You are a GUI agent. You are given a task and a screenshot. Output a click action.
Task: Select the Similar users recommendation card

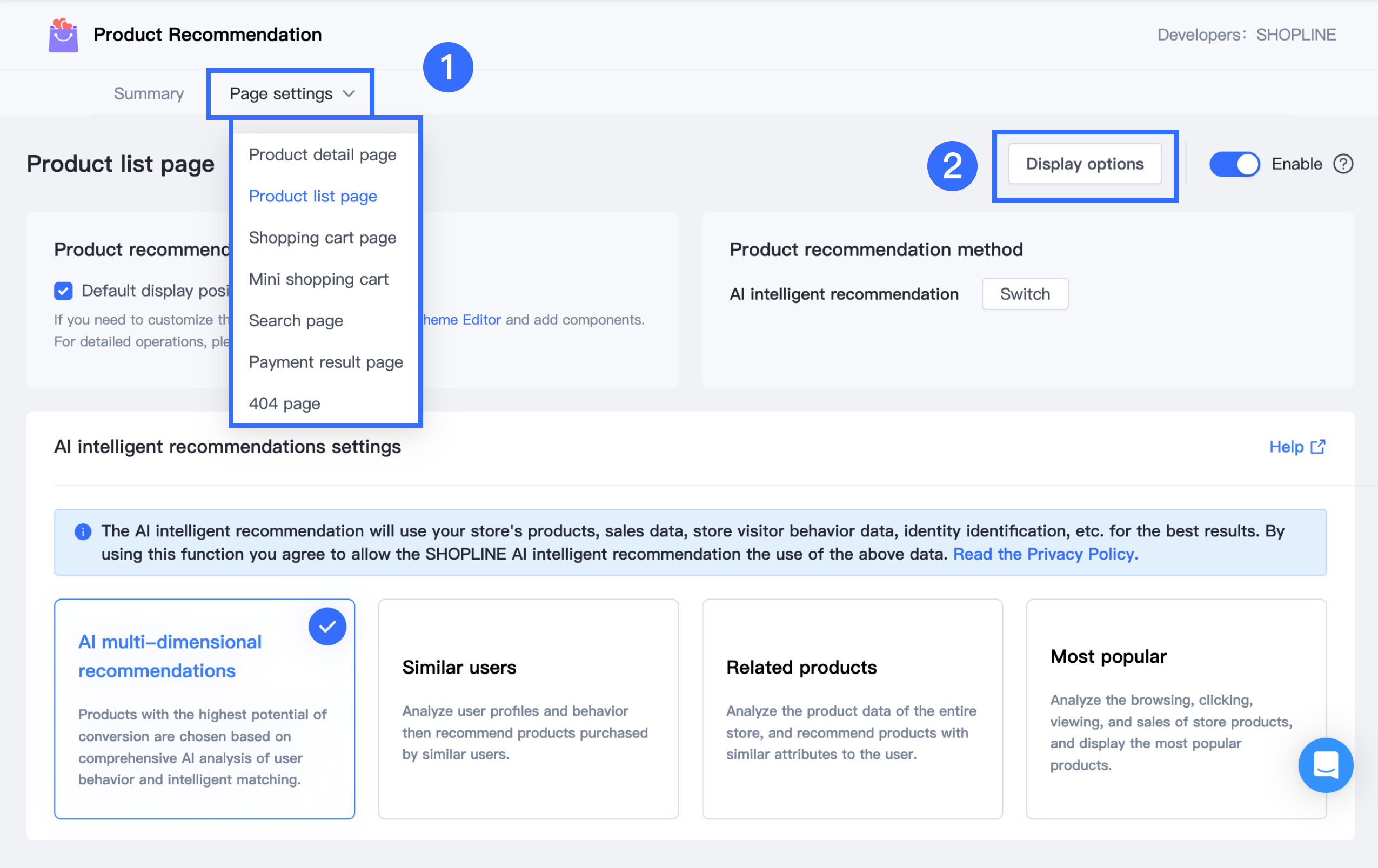pyautogui.click(x=527, y=708)
